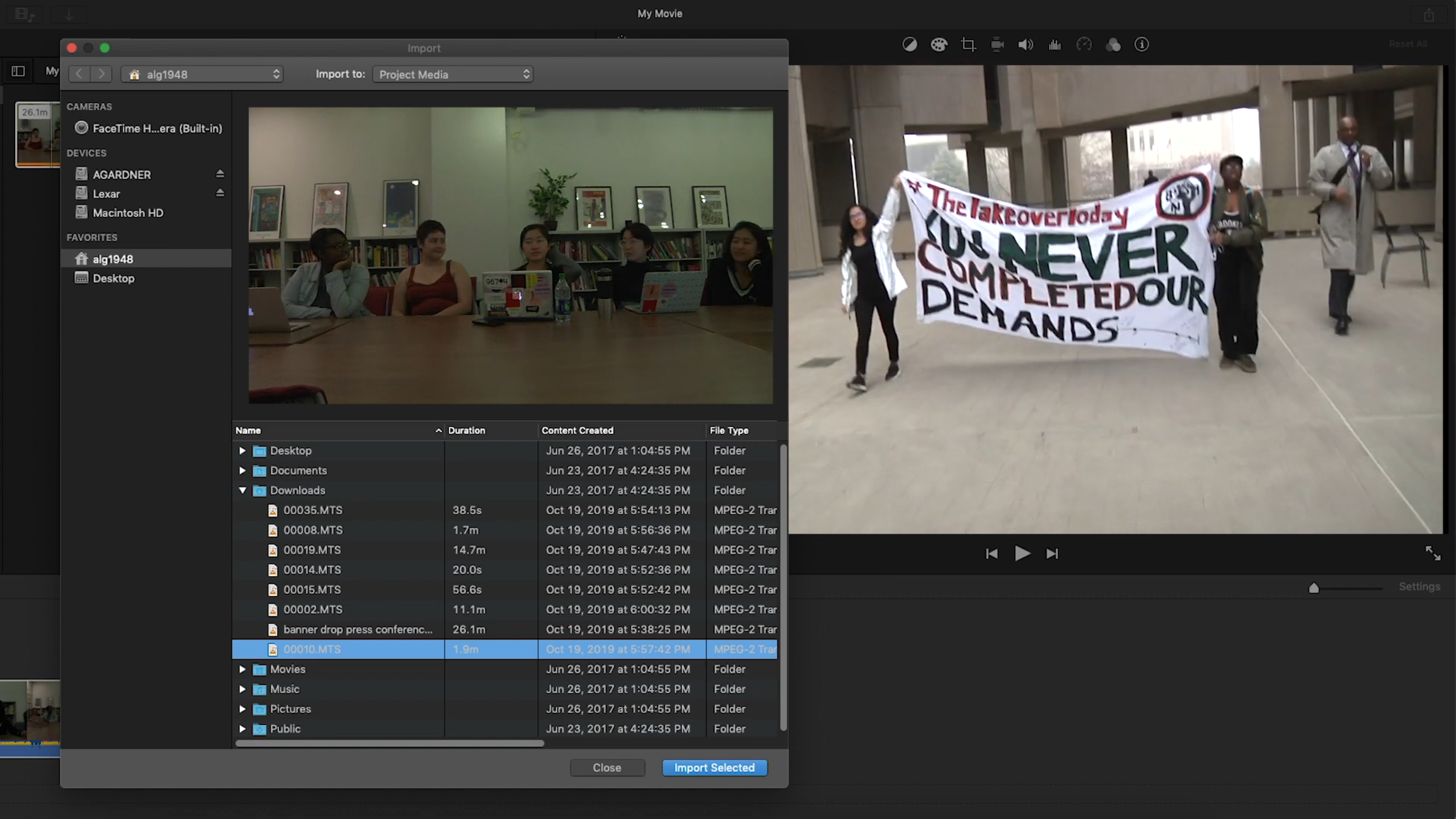Open the volume adjustment icon
Viewport: 1456px width, 819px height.
(1026, 44)
